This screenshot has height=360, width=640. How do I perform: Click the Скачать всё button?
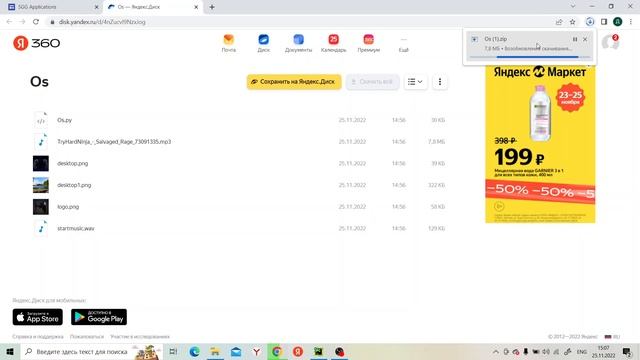coord(372,82)
